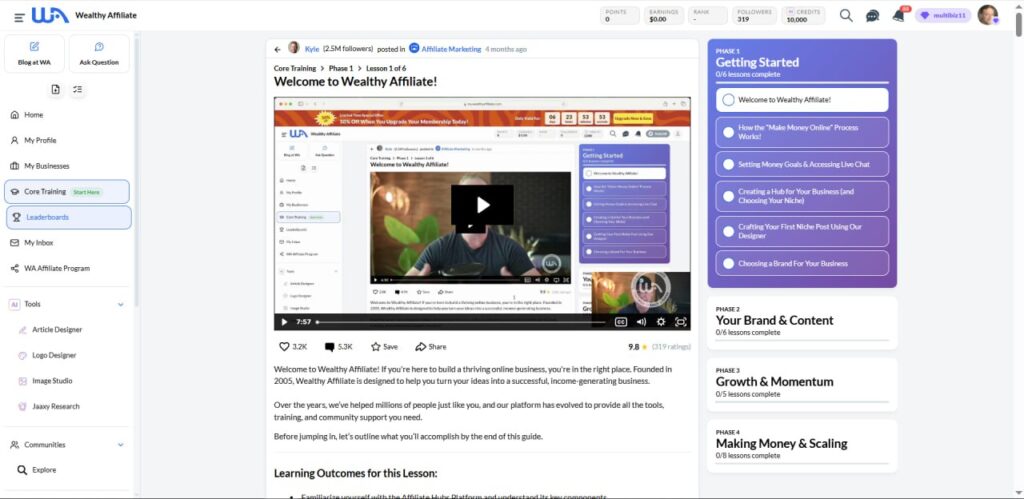
Task: Open the hamburger menu icon
Action: [20, 18]
